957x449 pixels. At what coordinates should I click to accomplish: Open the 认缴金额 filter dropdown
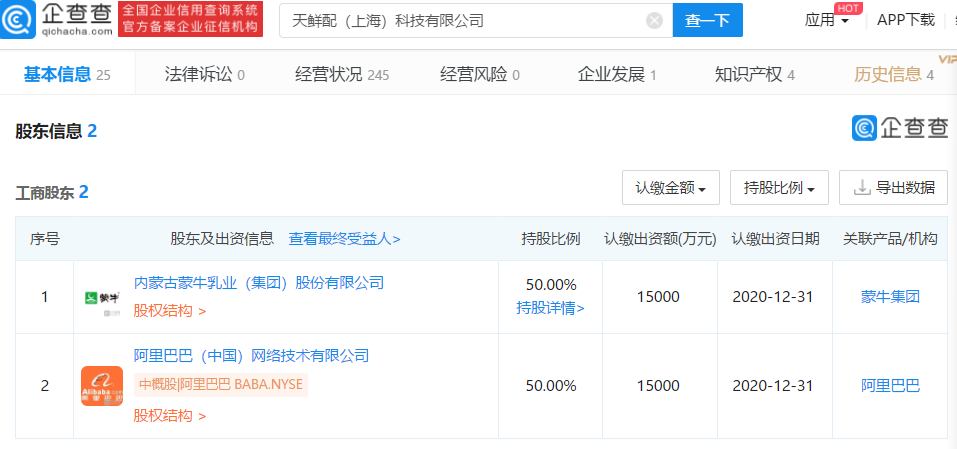(671, 188)
